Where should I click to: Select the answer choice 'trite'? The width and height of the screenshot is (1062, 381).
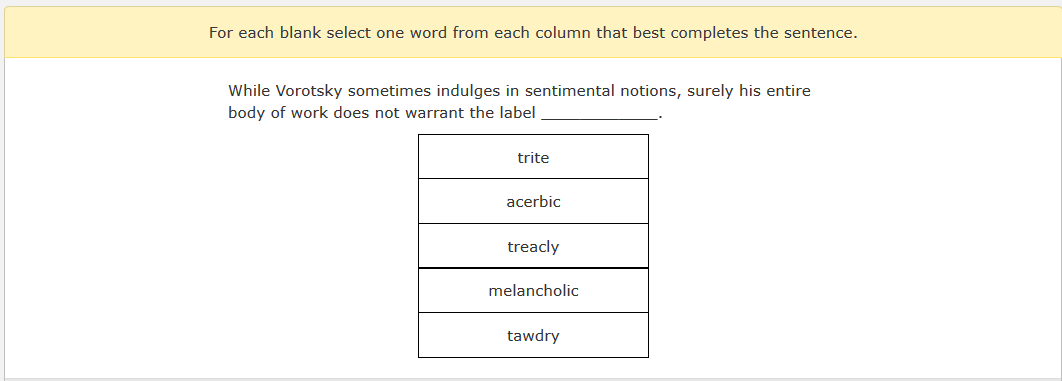[x=533, y=157]
